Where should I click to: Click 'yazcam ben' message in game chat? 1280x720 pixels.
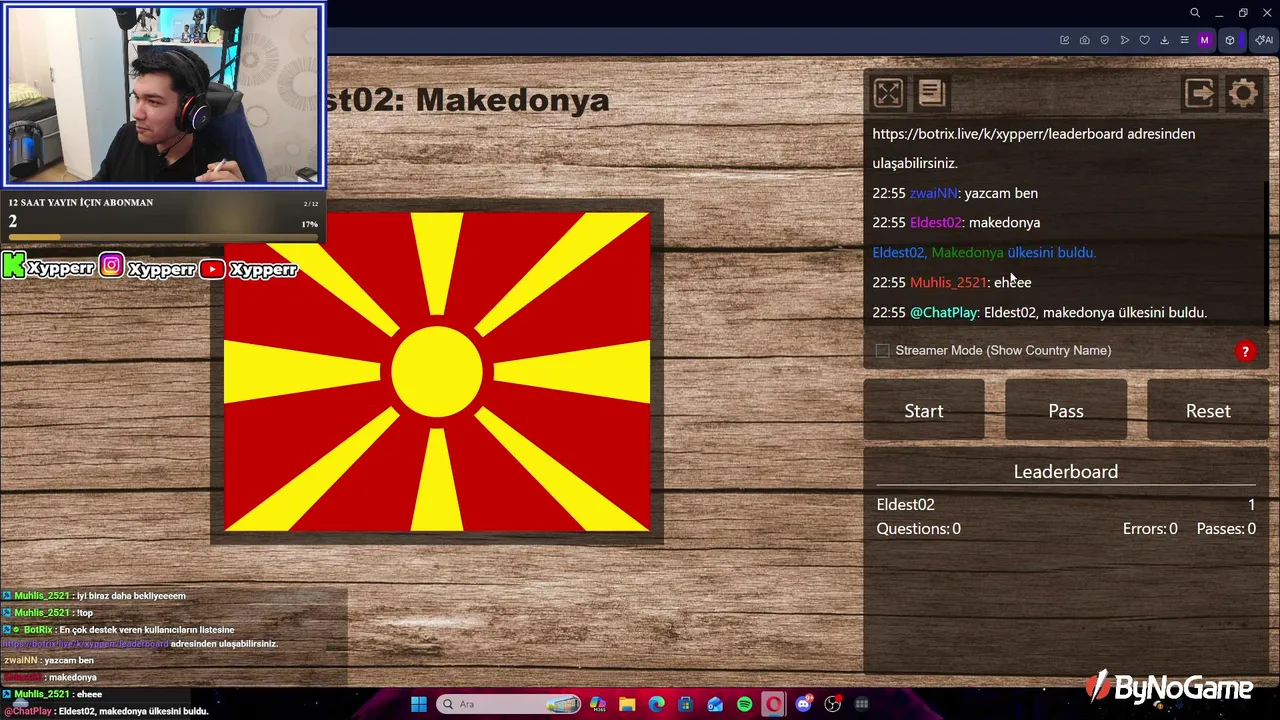tap(1001, 193)
